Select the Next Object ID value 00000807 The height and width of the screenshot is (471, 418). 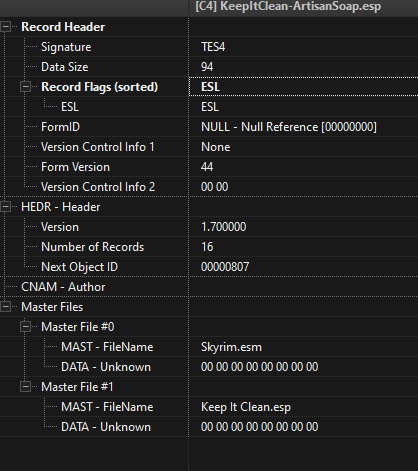click(x=225, y=267)
